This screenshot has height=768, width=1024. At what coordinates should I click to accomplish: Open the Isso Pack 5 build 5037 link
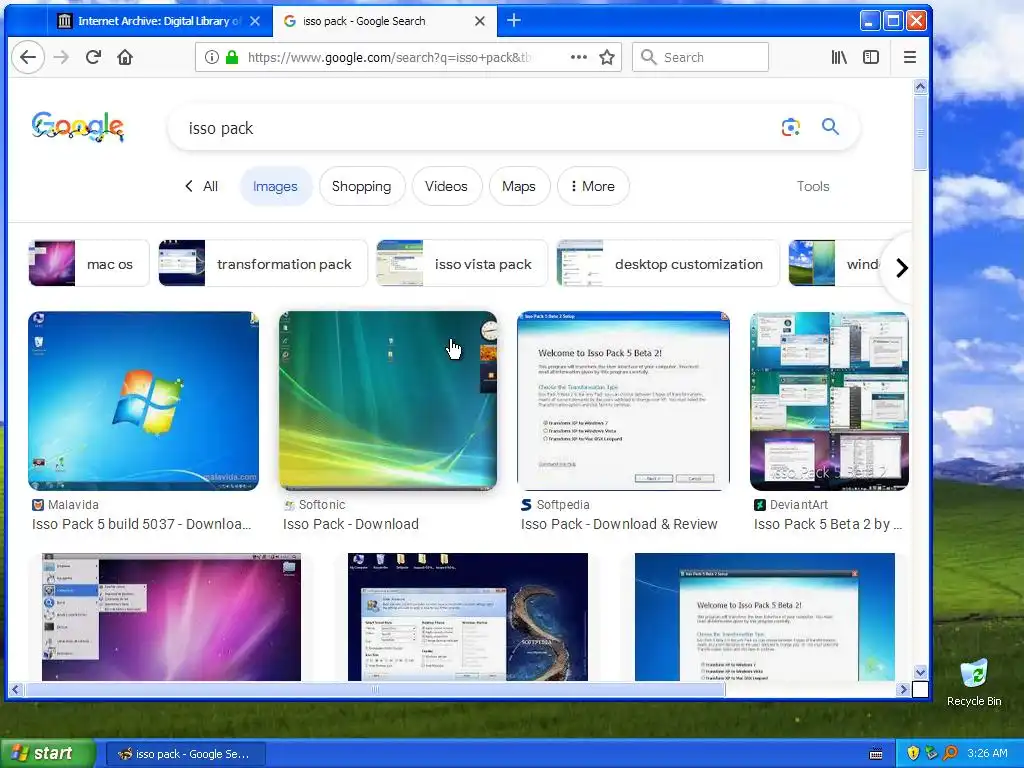coord(142,524)
